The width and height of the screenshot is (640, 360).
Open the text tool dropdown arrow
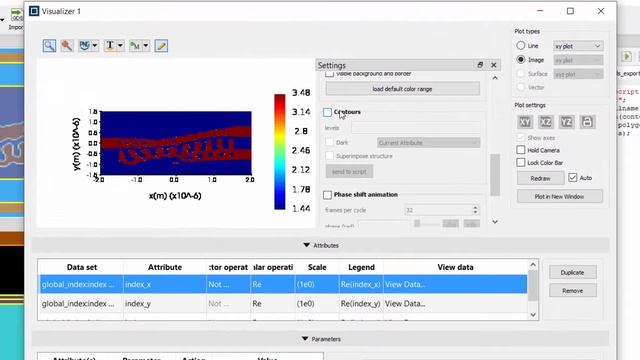[x=120, y=46]
